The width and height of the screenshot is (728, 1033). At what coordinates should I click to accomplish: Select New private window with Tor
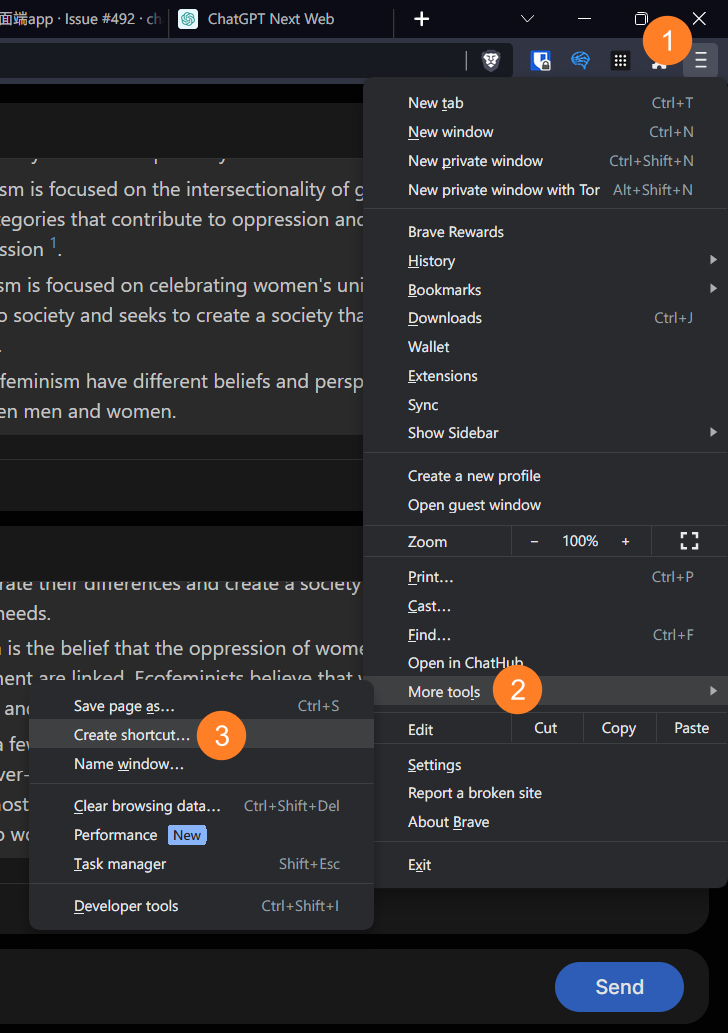click(x=503, y=189)
